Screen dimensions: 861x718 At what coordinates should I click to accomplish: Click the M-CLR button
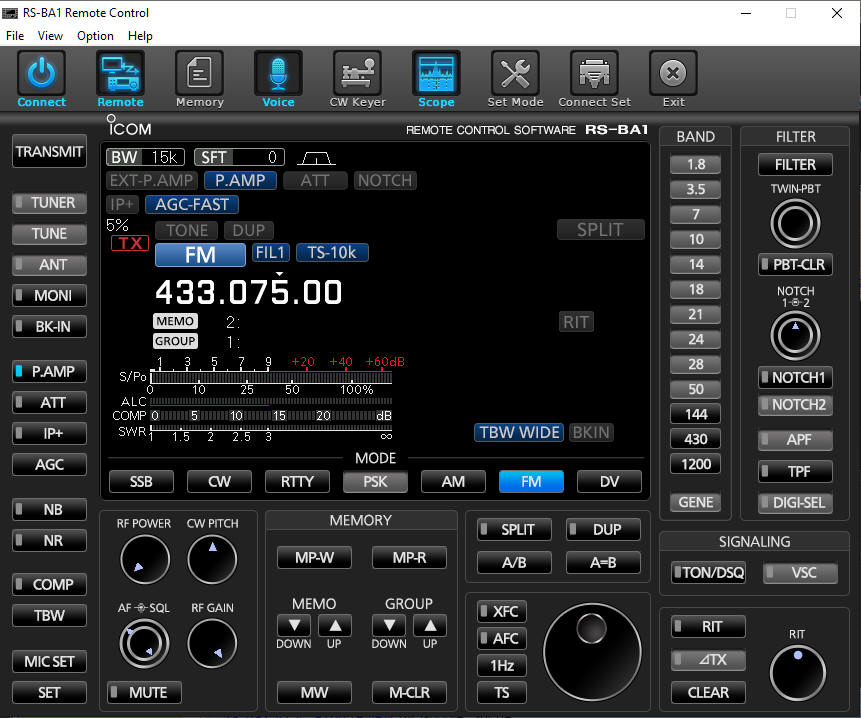(409, 693)
